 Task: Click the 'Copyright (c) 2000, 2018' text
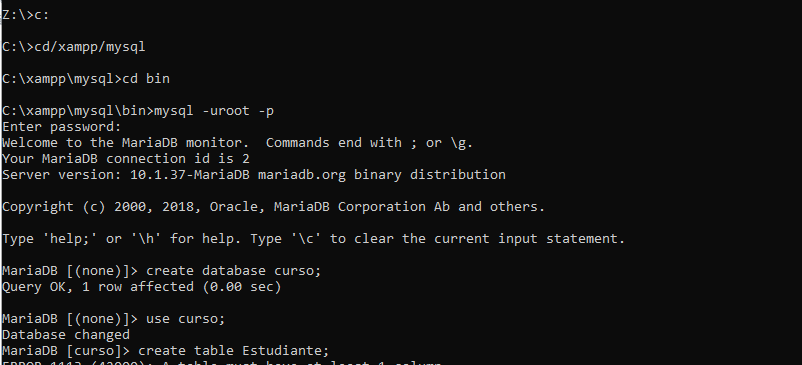tap(97, 207)
